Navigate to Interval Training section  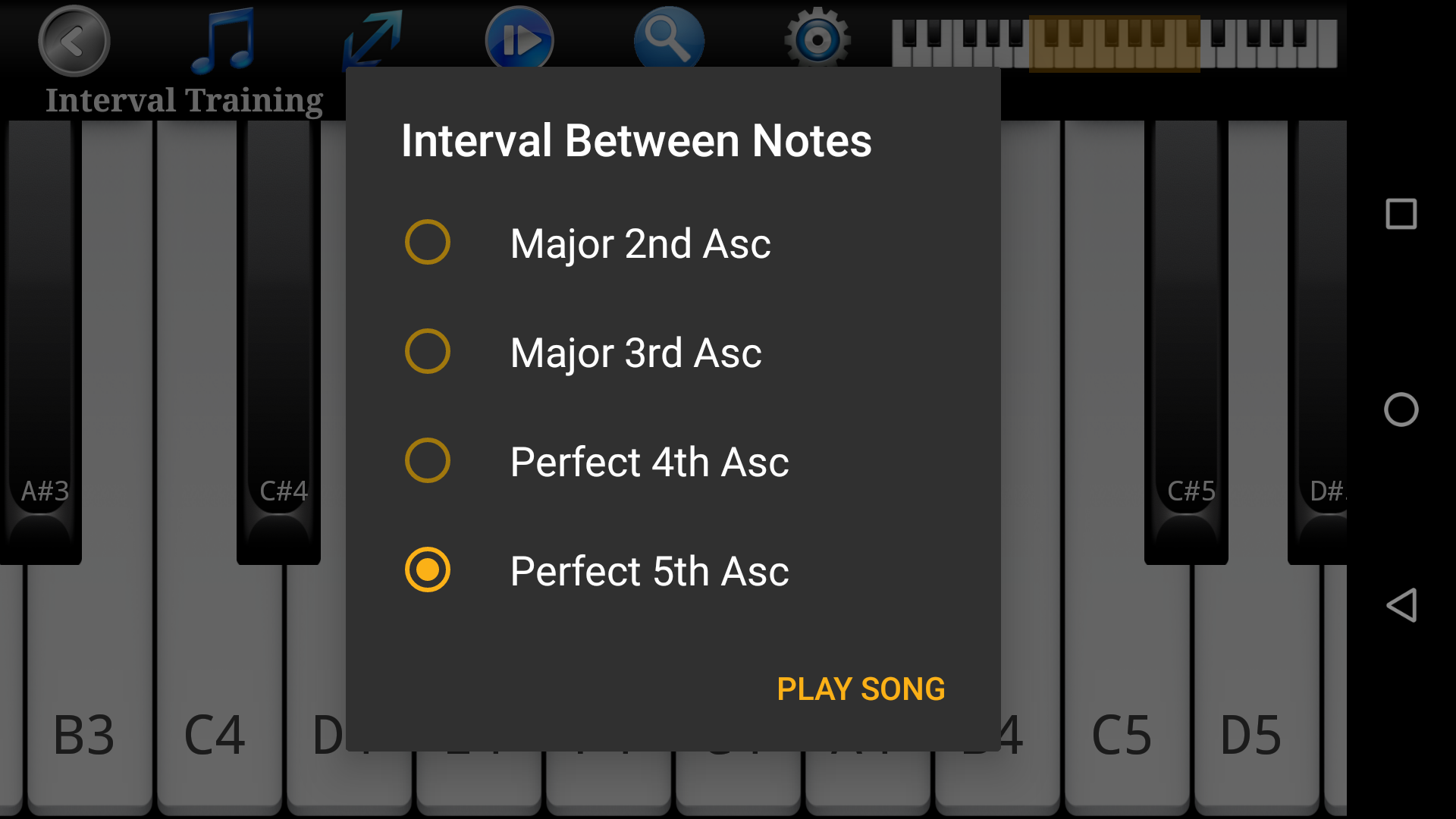[x=185, y=100]
